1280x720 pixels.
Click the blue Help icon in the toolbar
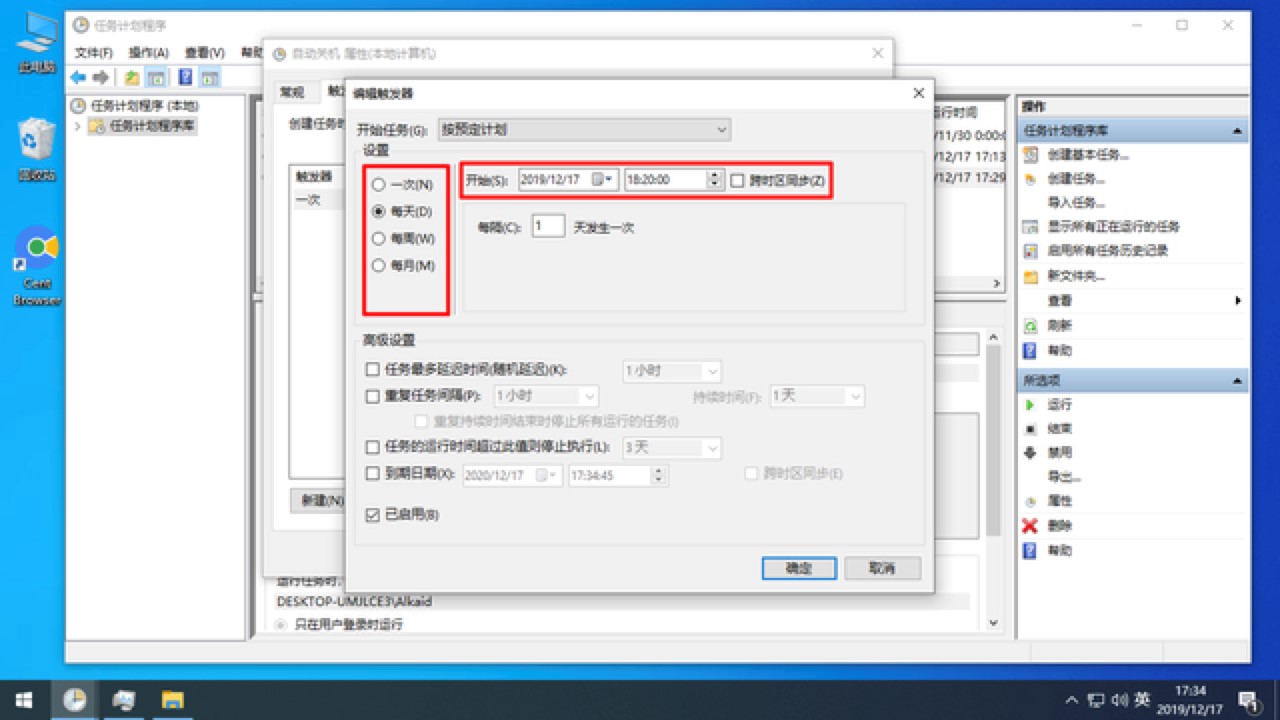(x=186, y=76)
